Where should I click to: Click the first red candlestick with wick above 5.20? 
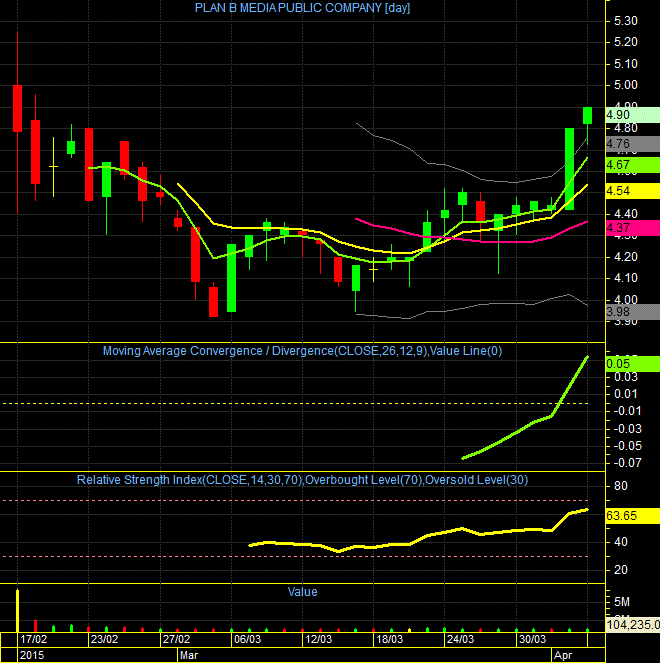click(17, 109)
